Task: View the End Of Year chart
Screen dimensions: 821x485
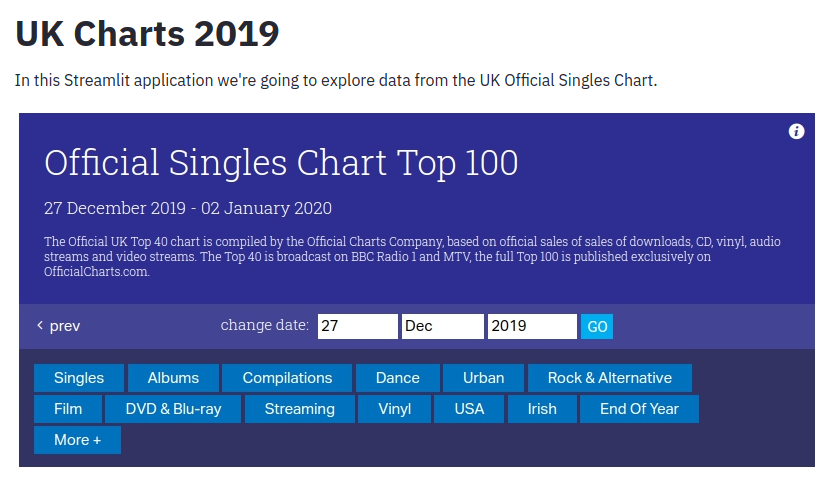Action: pos(641,409)
